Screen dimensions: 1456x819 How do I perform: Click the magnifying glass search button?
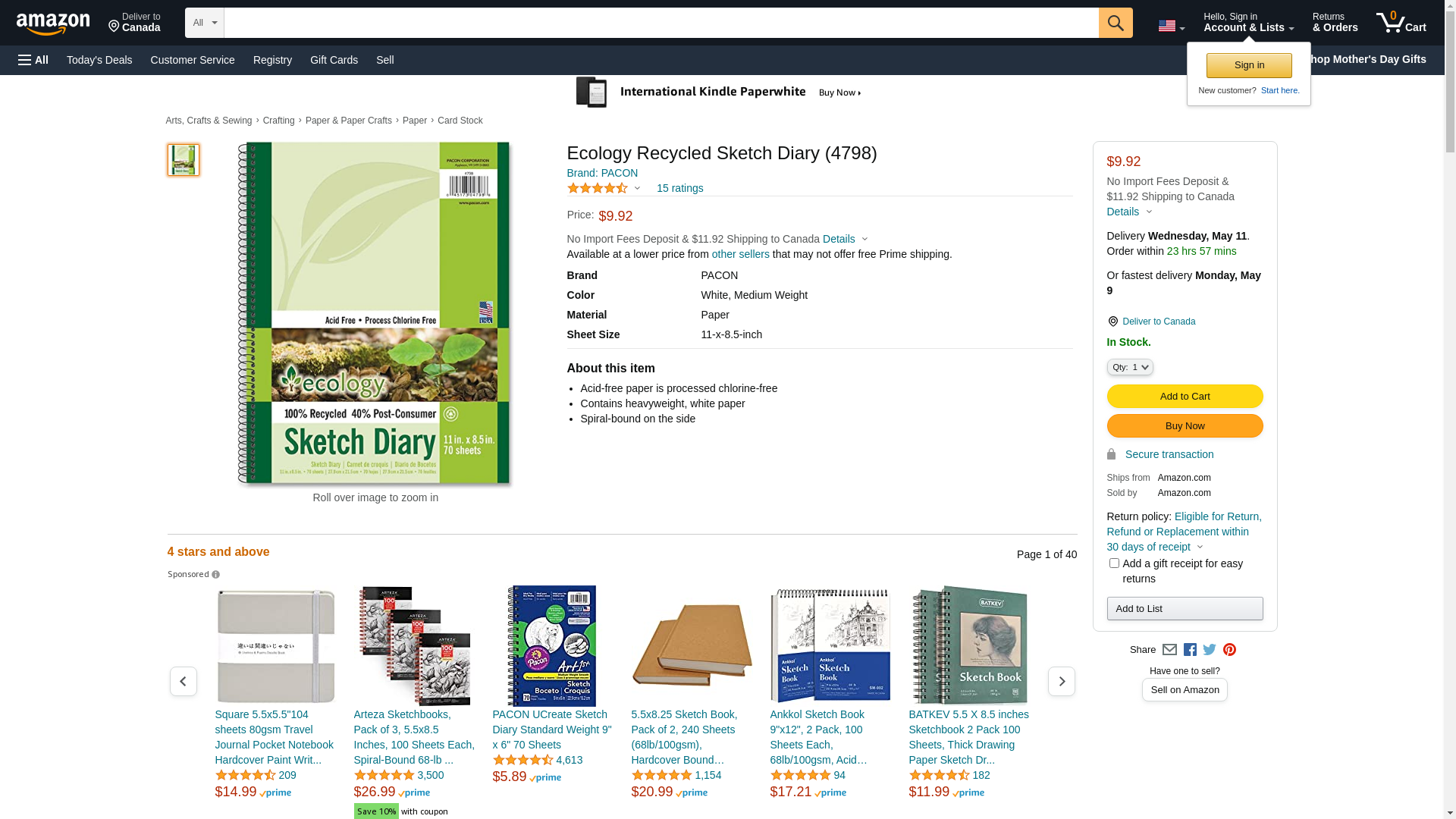coord(1115,23)
